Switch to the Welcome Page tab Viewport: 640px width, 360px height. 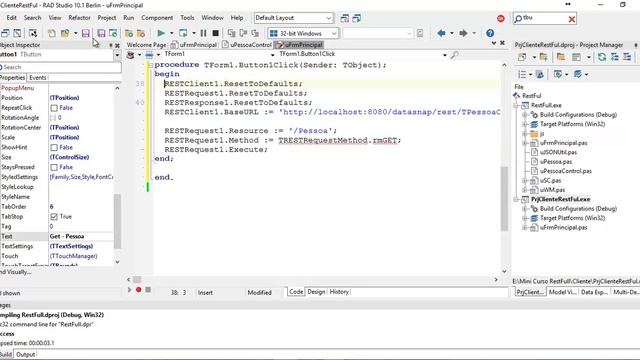(147, 45)
